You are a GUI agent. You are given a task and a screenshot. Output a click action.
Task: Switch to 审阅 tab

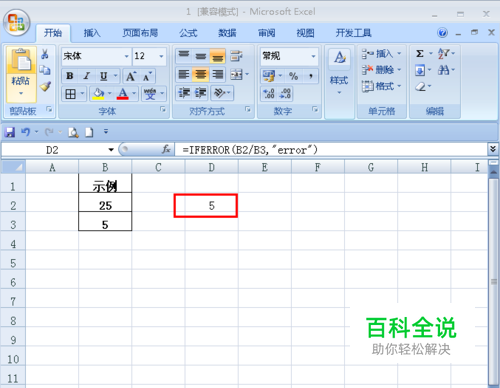pyautogui.click(x=266, y=33)
